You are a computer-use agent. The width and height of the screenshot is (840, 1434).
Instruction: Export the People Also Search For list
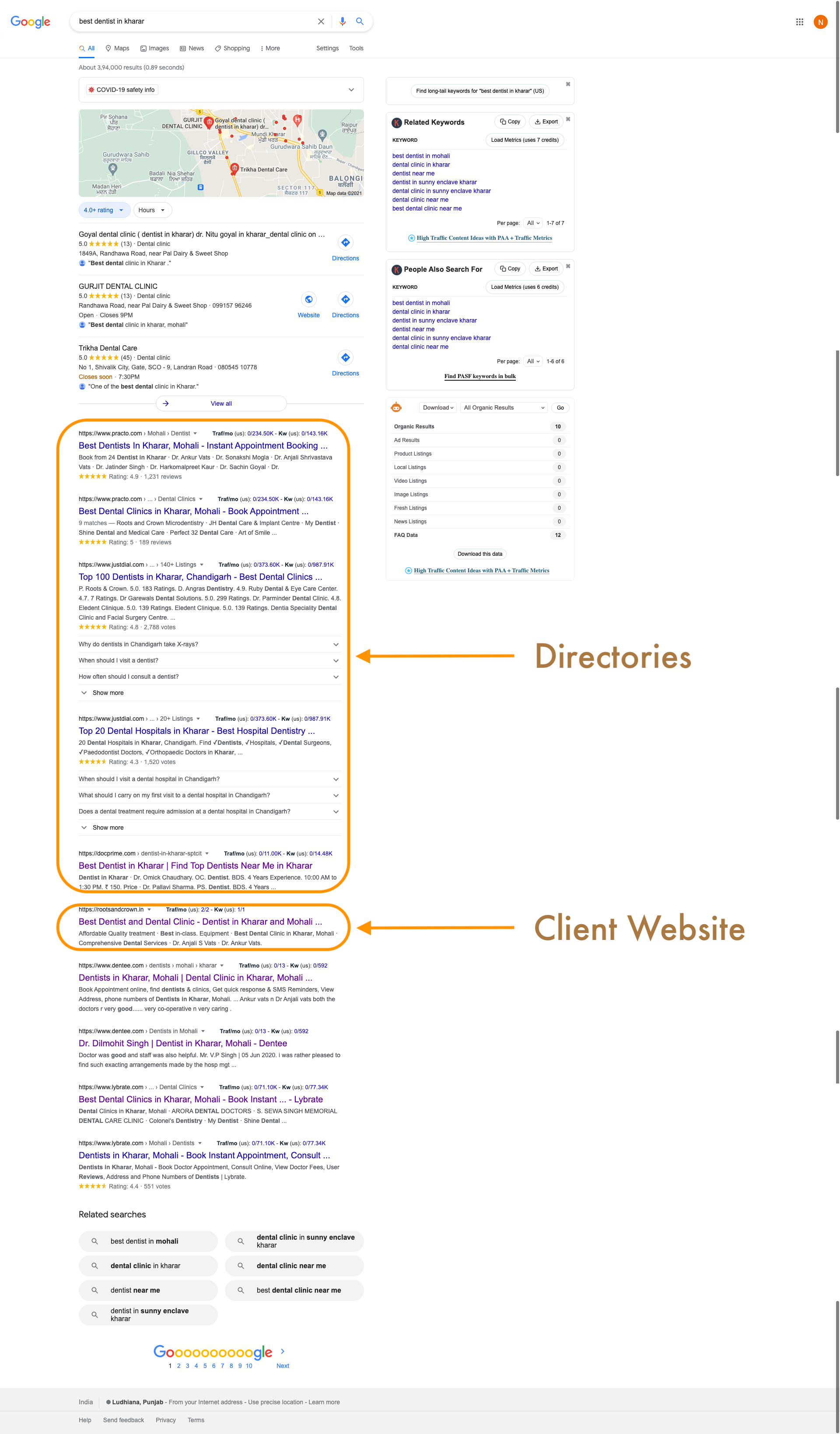(x=546, y=269)
